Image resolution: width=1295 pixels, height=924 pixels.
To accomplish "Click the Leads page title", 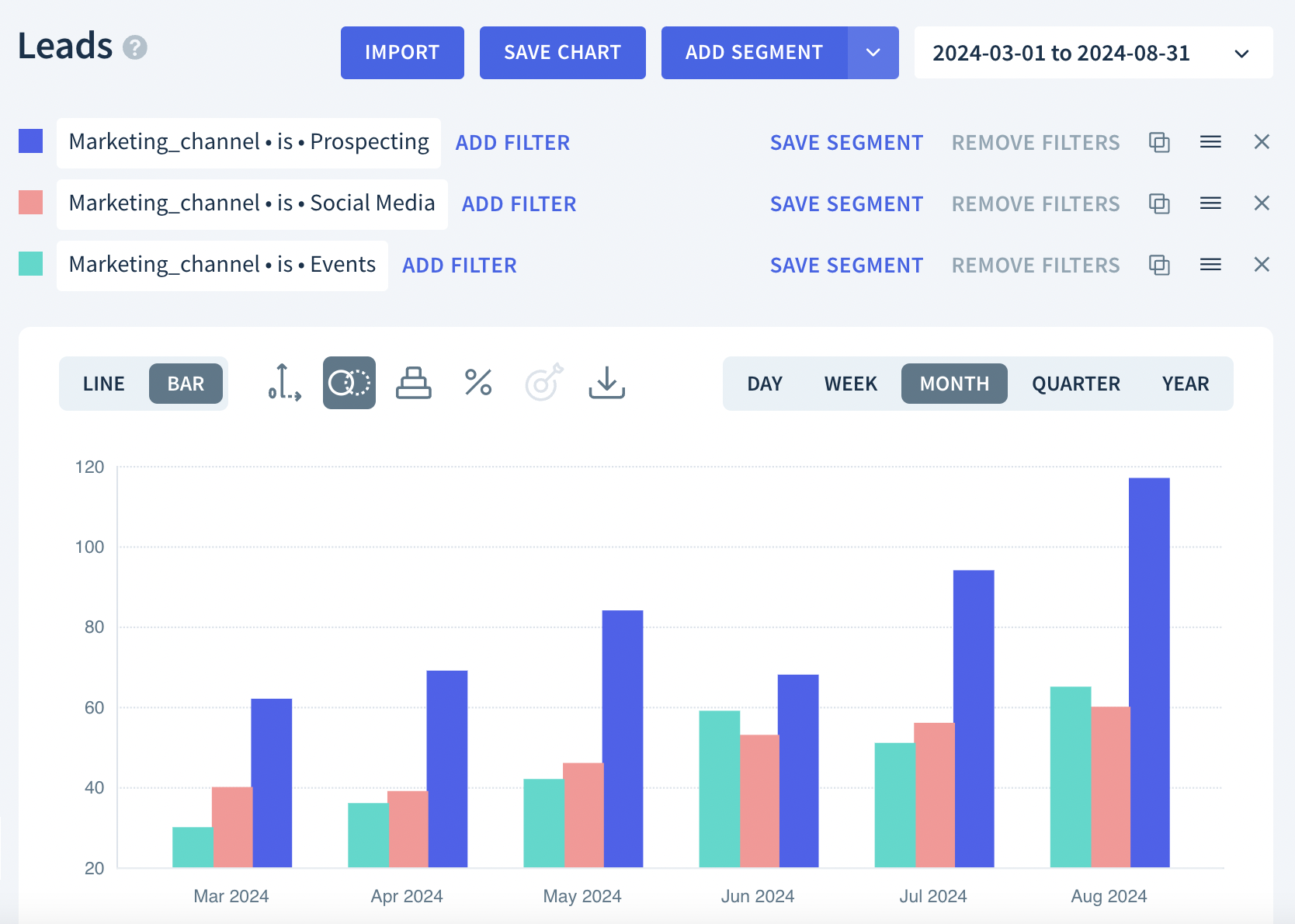I will [65, 46].
